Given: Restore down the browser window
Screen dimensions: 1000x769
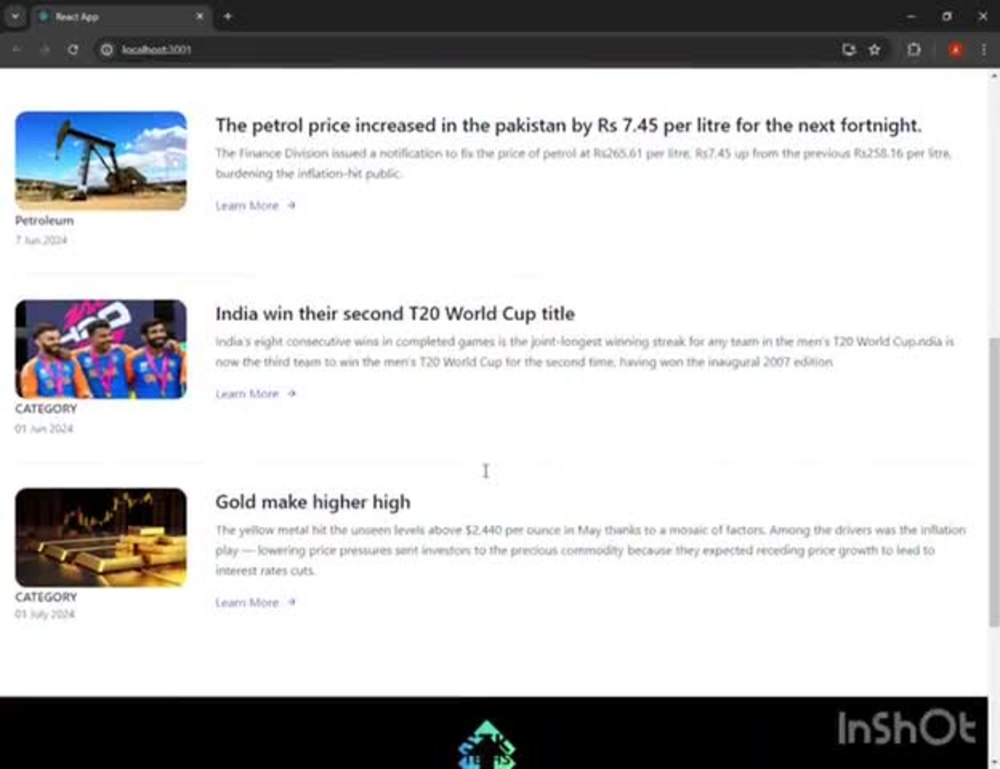Looking at the screenshot, I should pos(947,16).
